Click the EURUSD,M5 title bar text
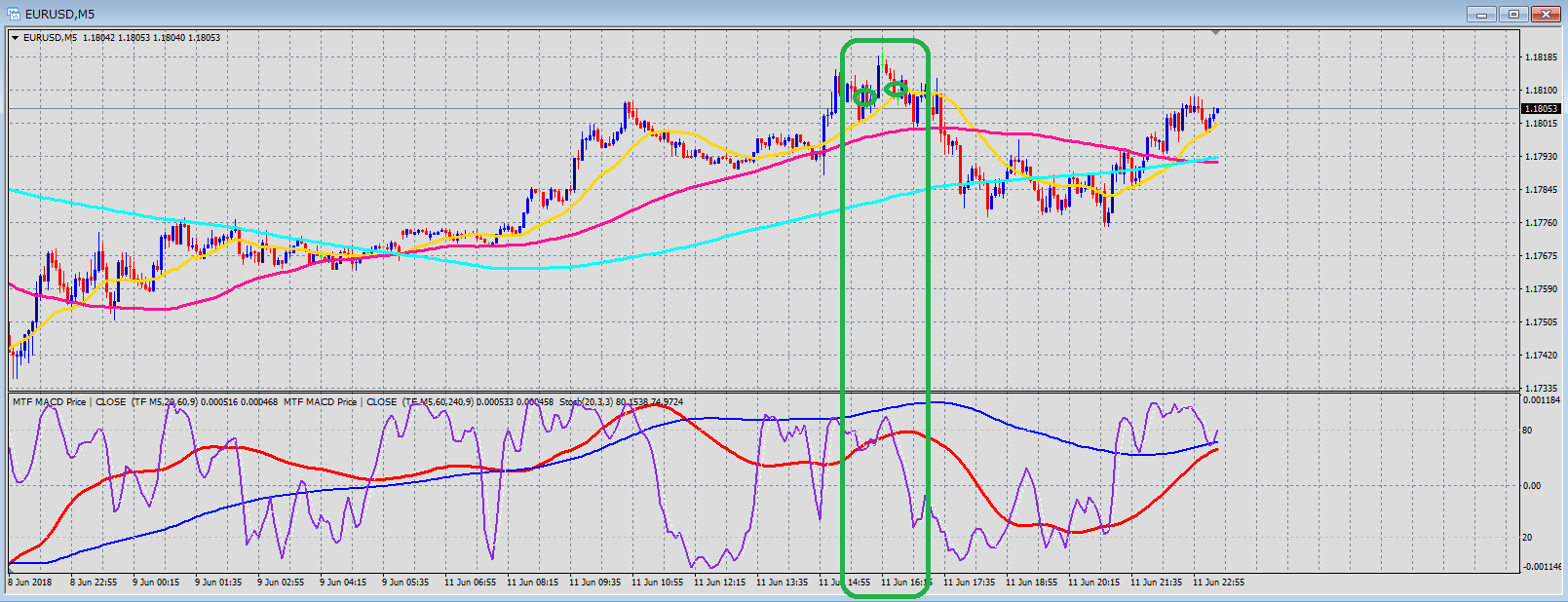The width and height of the screenshot is (1568, 602). [x=60, y=14]
